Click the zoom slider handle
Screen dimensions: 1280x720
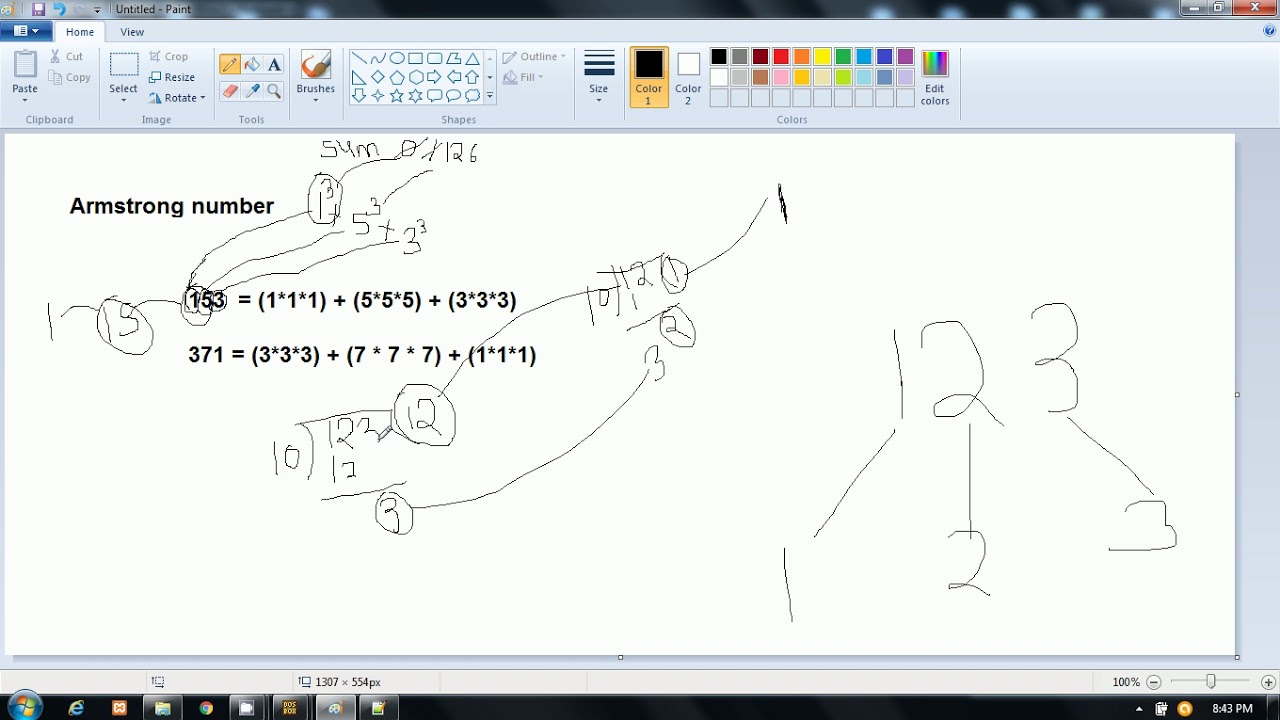coord(1210,682)
